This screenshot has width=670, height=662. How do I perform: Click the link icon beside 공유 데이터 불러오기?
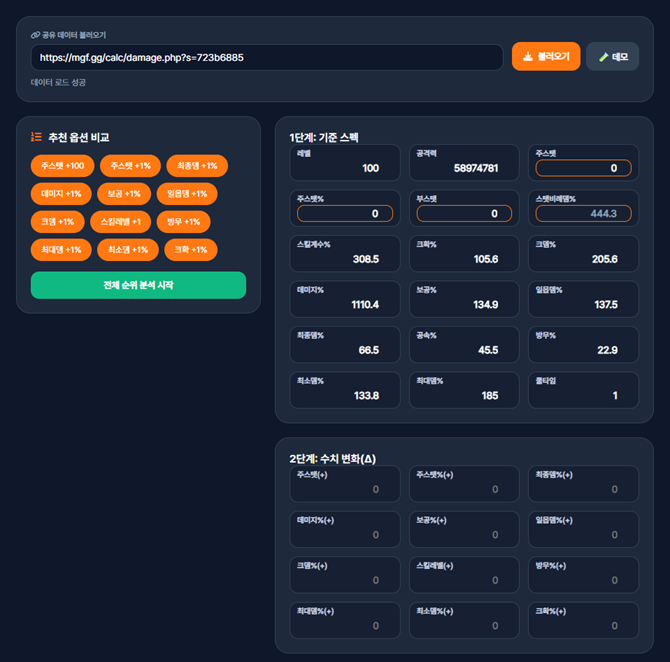[x=35, y=34]
